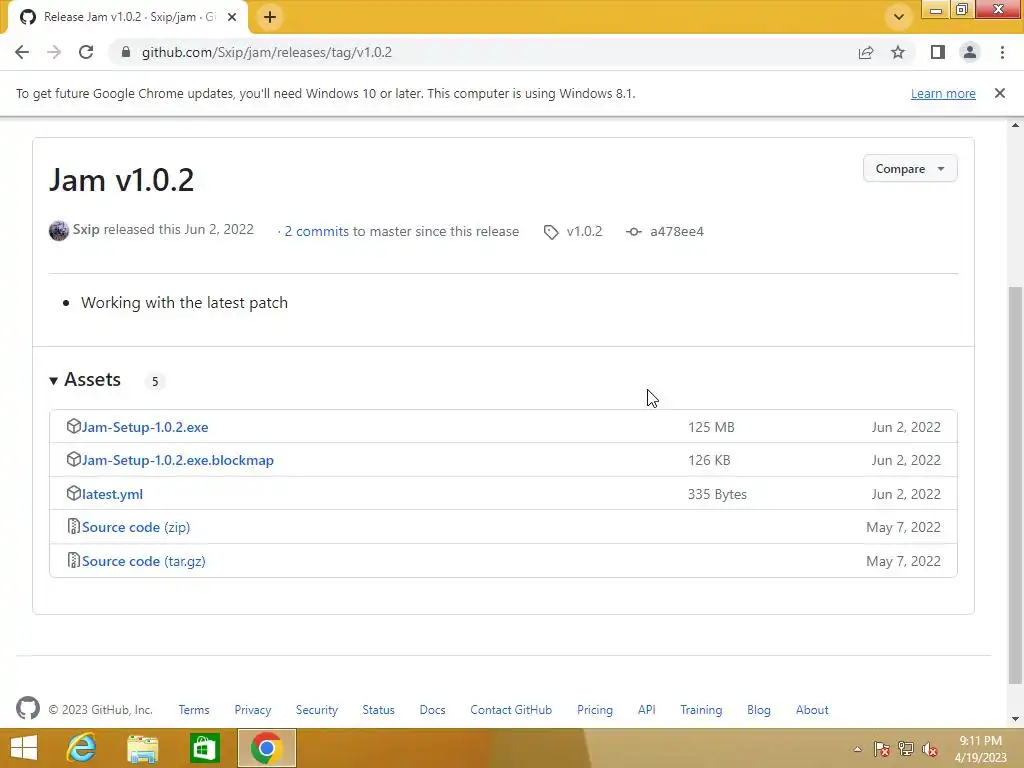
Task: Reload the page with the refresh icon
Action: click(x=86, y=52)
